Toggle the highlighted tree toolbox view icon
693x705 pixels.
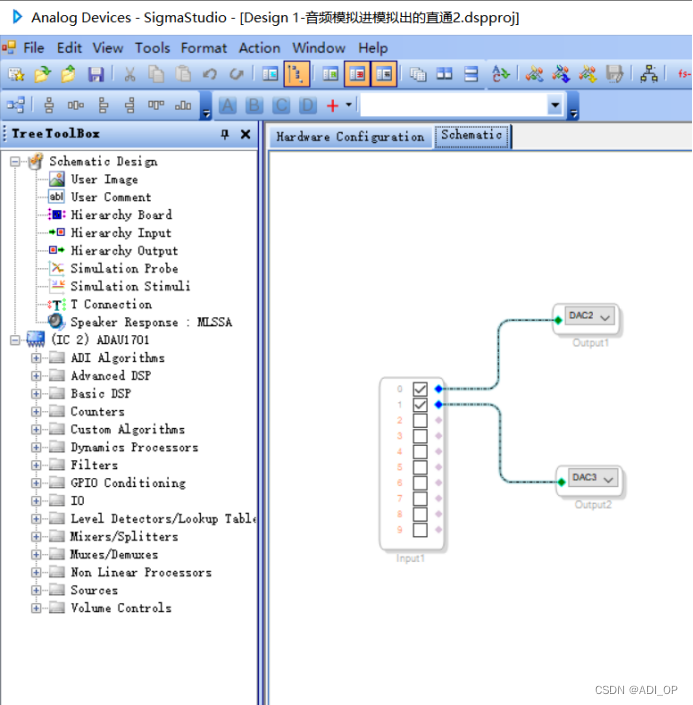click(297, 74)
